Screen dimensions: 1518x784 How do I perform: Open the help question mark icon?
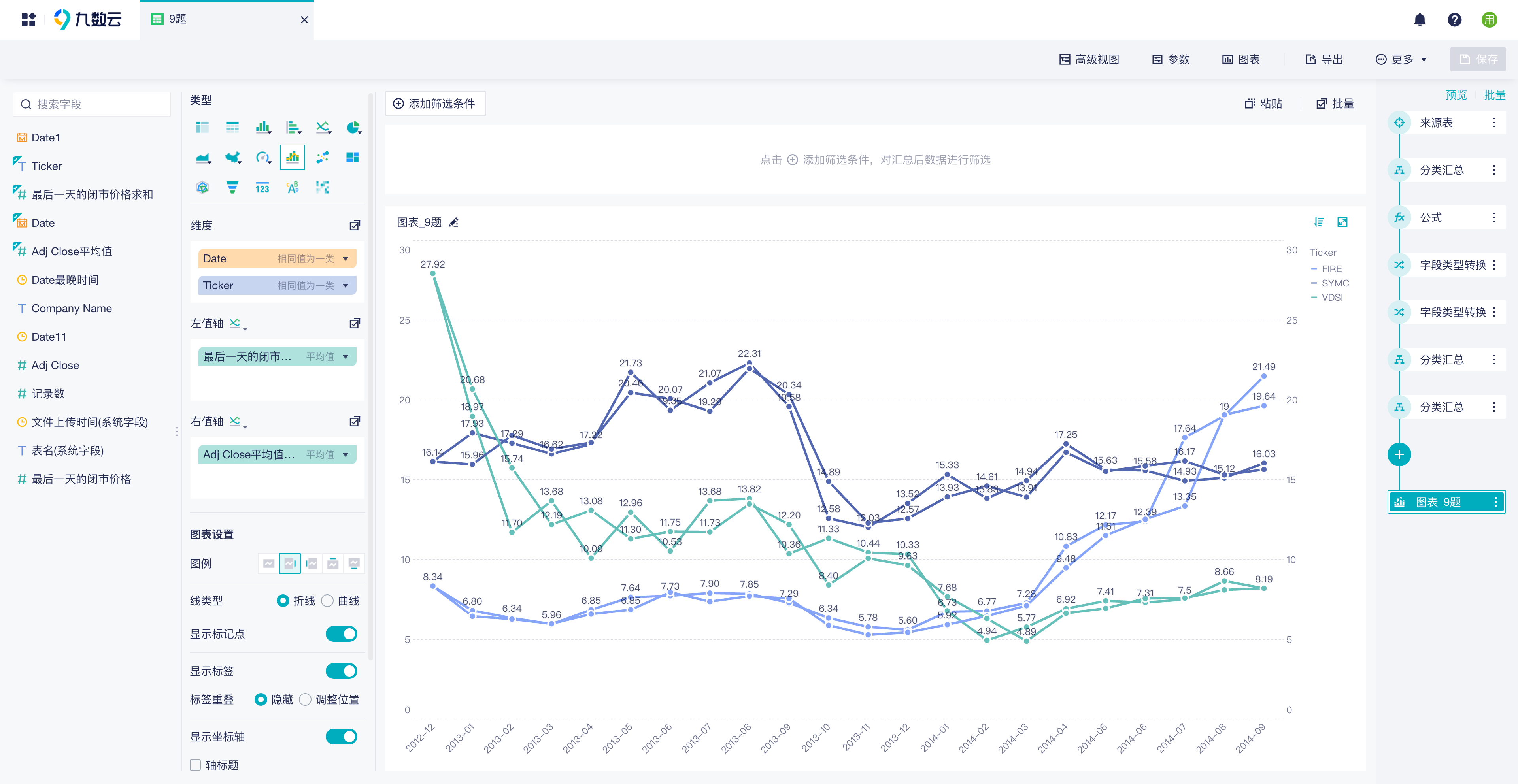[1454, 20]
